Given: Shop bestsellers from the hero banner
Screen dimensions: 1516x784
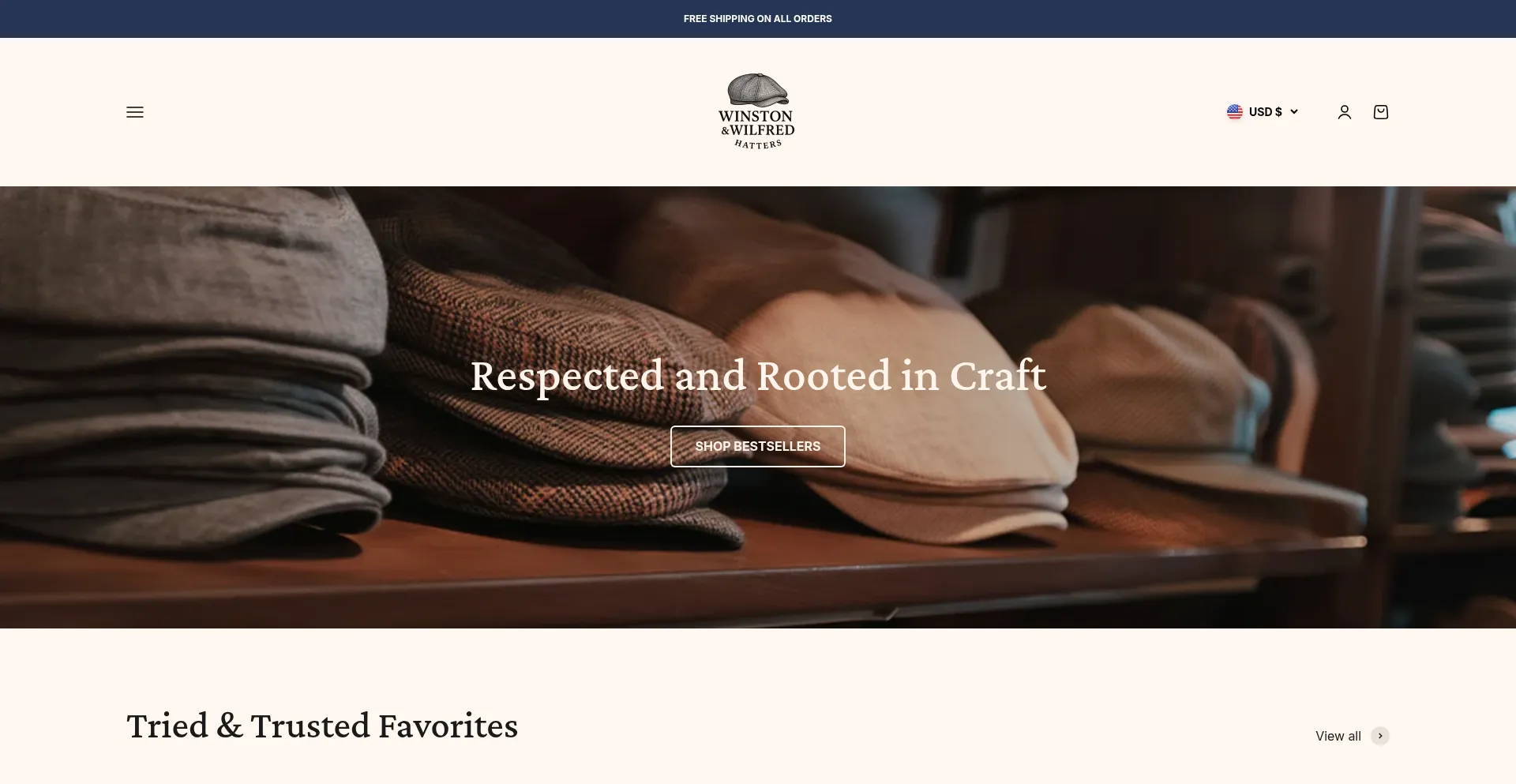Looking at the screenshot, I should pos(757,446).
